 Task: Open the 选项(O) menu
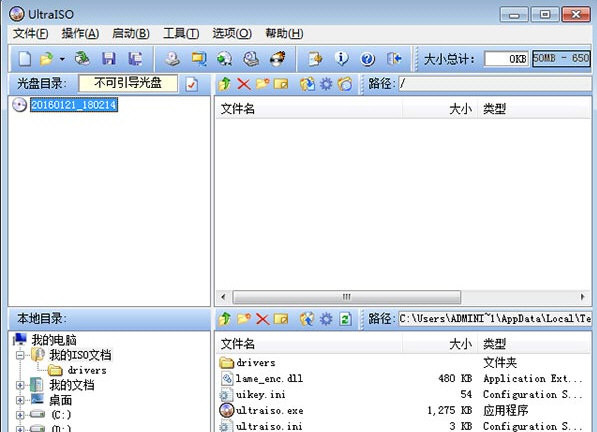(232, 33)
